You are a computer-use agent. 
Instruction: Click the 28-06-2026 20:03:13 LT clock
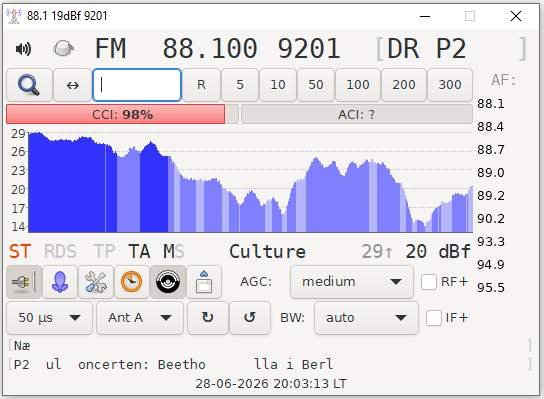coord(271,384)
